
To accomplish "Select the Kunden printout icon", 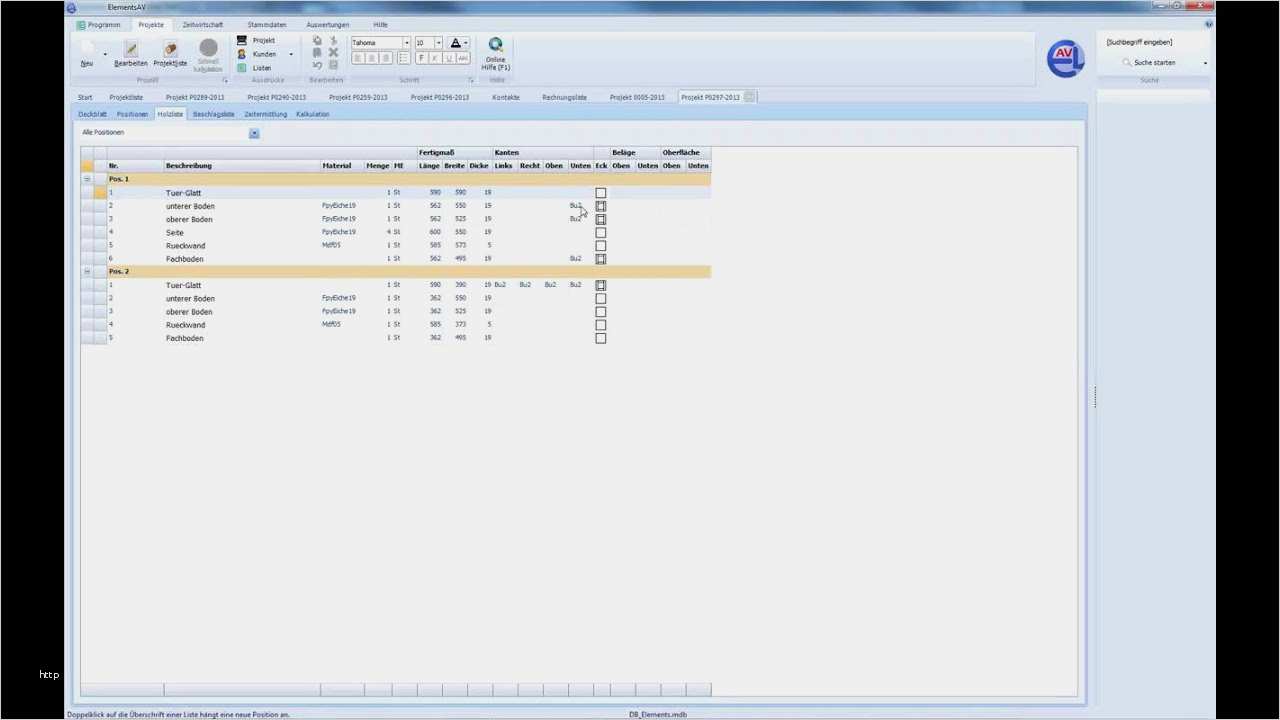I will coord(241,53).
